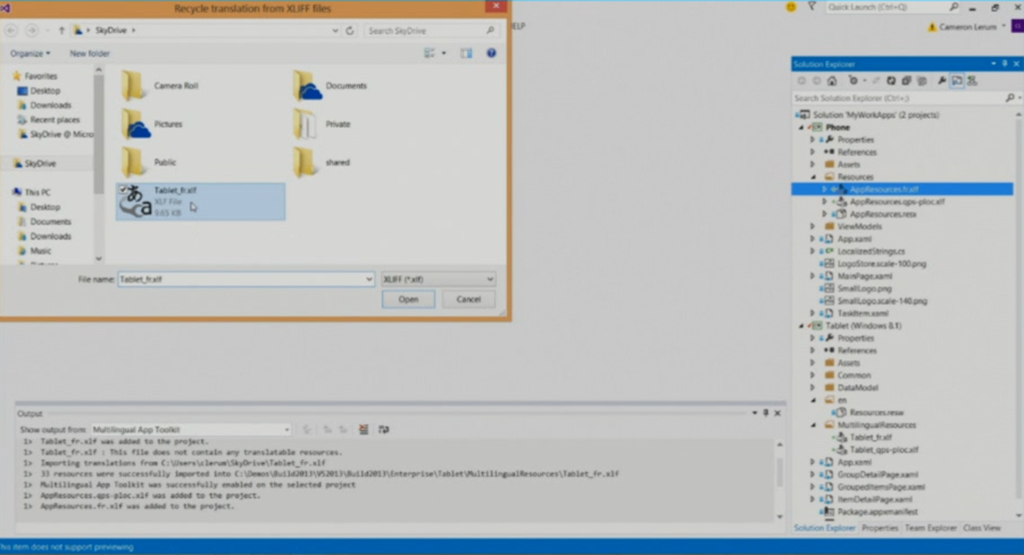Collapse the Phone project node
The height and width of the screenshot is (555, 1024).
tap(802, 127)
